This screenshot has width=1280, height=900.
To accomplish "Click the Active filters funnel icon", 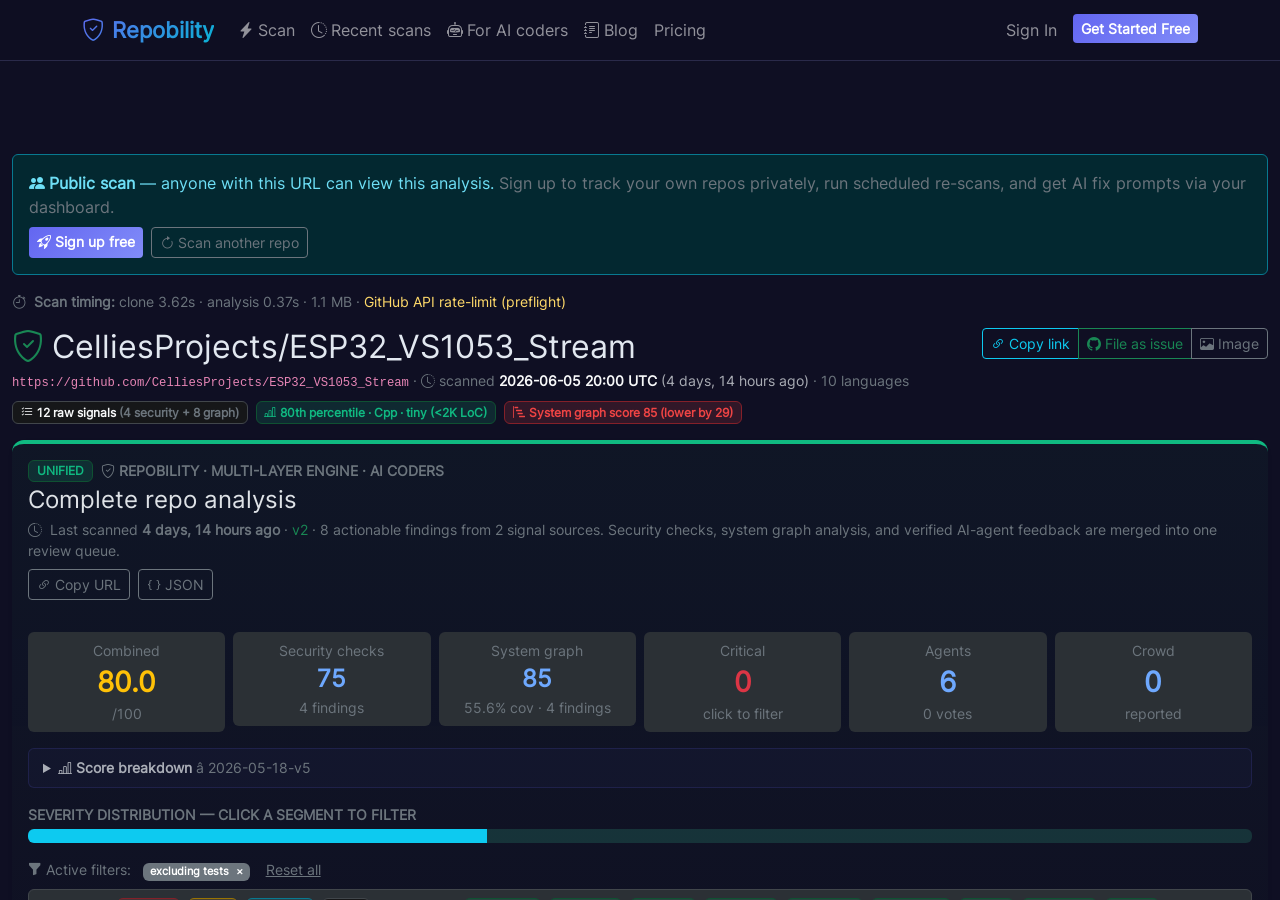I will click(x=35, y=870).
